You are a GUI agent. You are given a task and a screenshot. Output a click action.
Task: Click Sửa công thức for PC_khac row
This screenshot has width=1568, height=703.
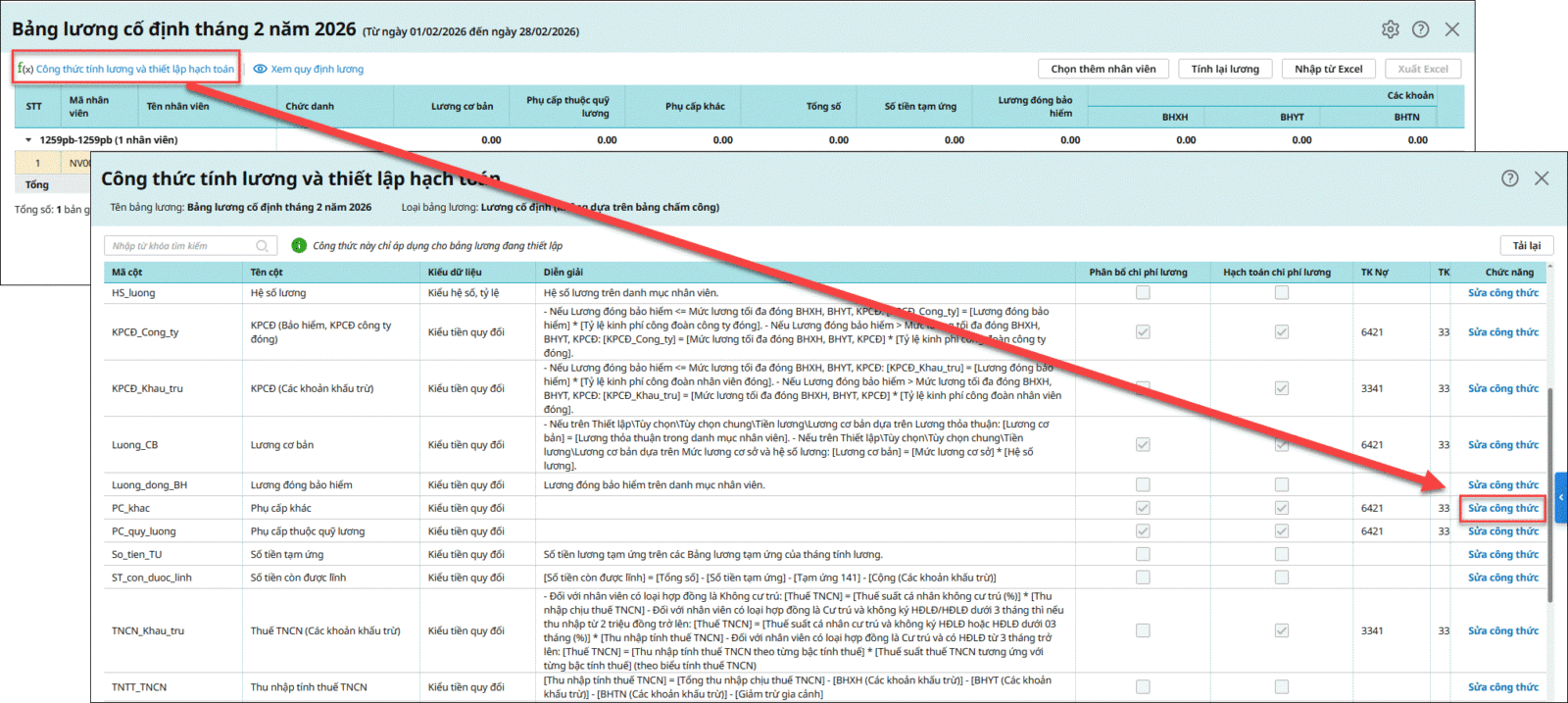(x=1502, y=508)
